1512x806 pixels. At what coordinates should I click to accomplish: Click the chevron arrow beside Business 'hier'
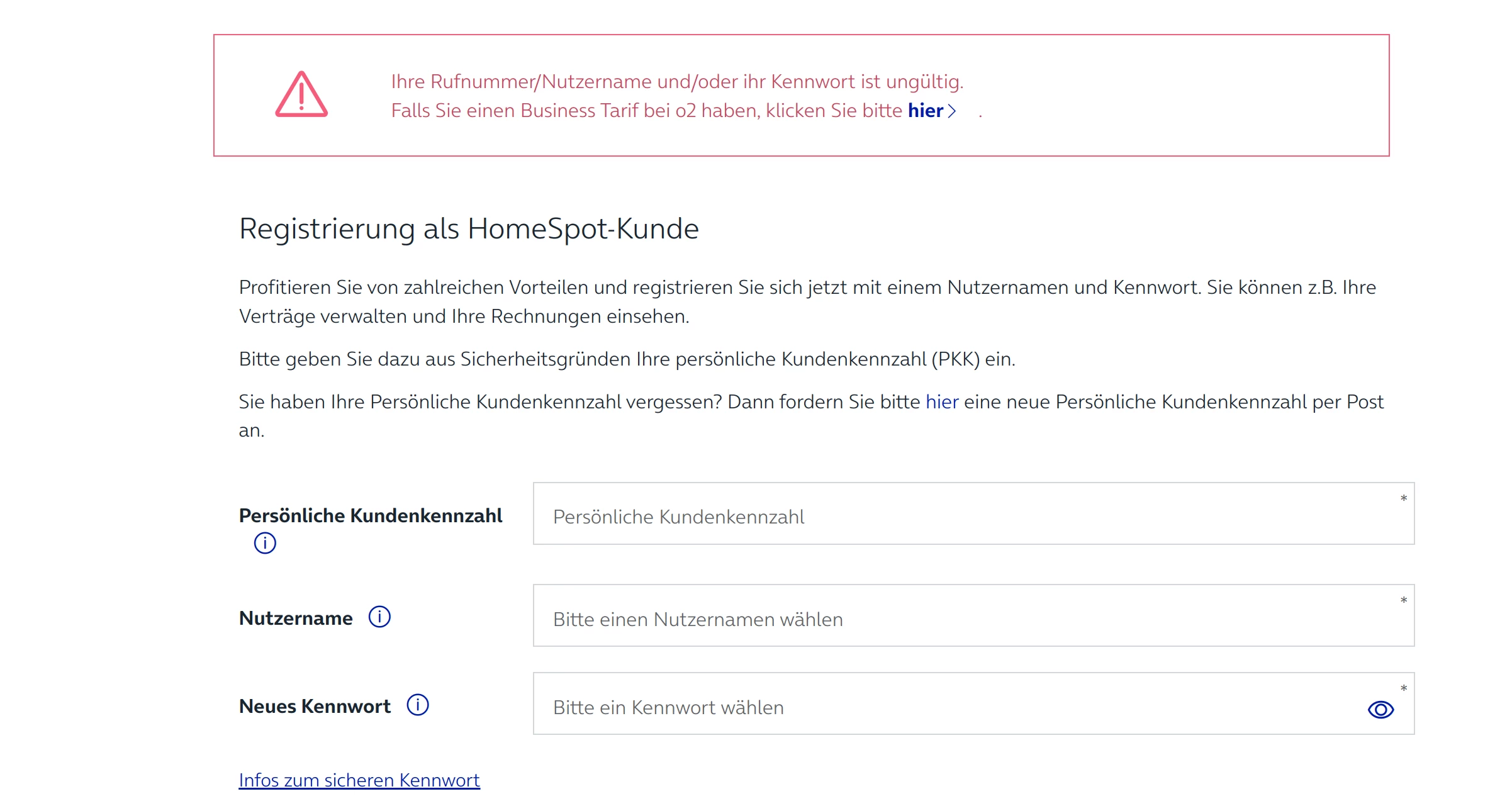coord(952,111)
